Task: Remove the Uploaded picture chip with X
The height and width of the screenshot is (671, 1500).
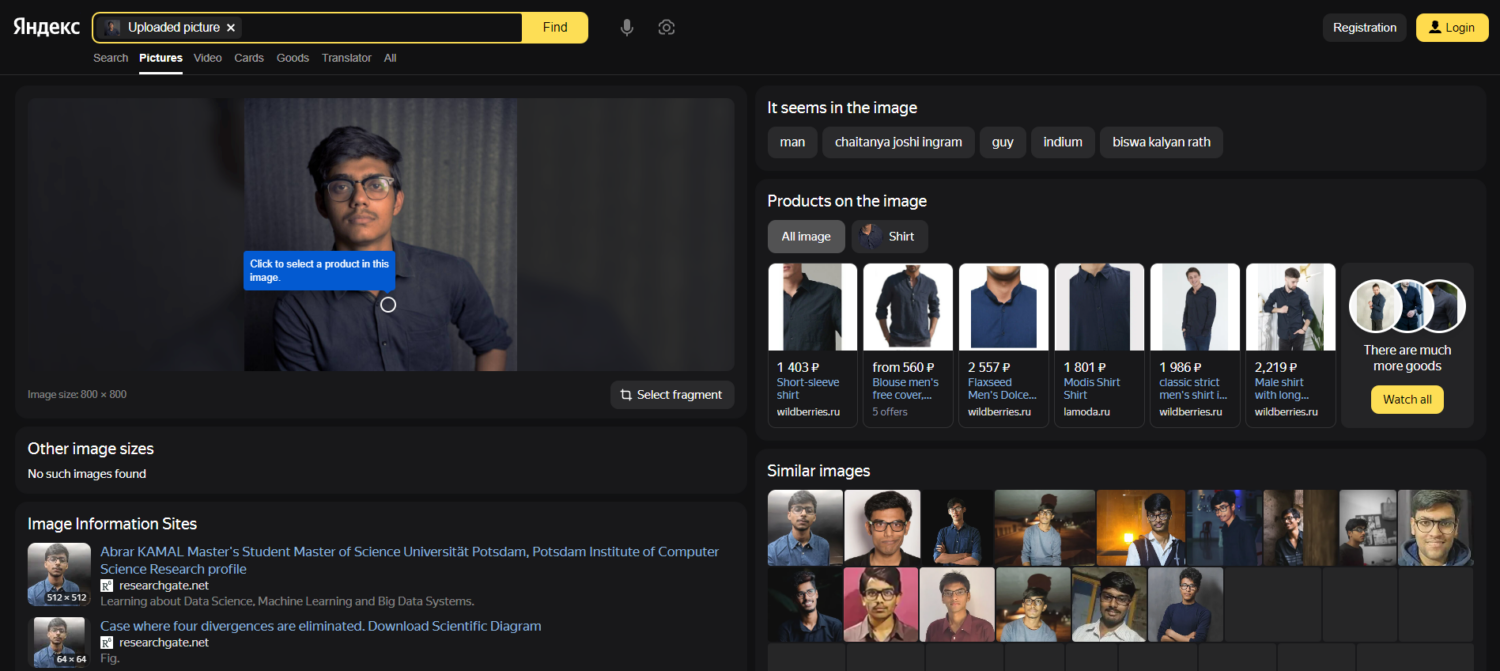Action: [231, 28]
